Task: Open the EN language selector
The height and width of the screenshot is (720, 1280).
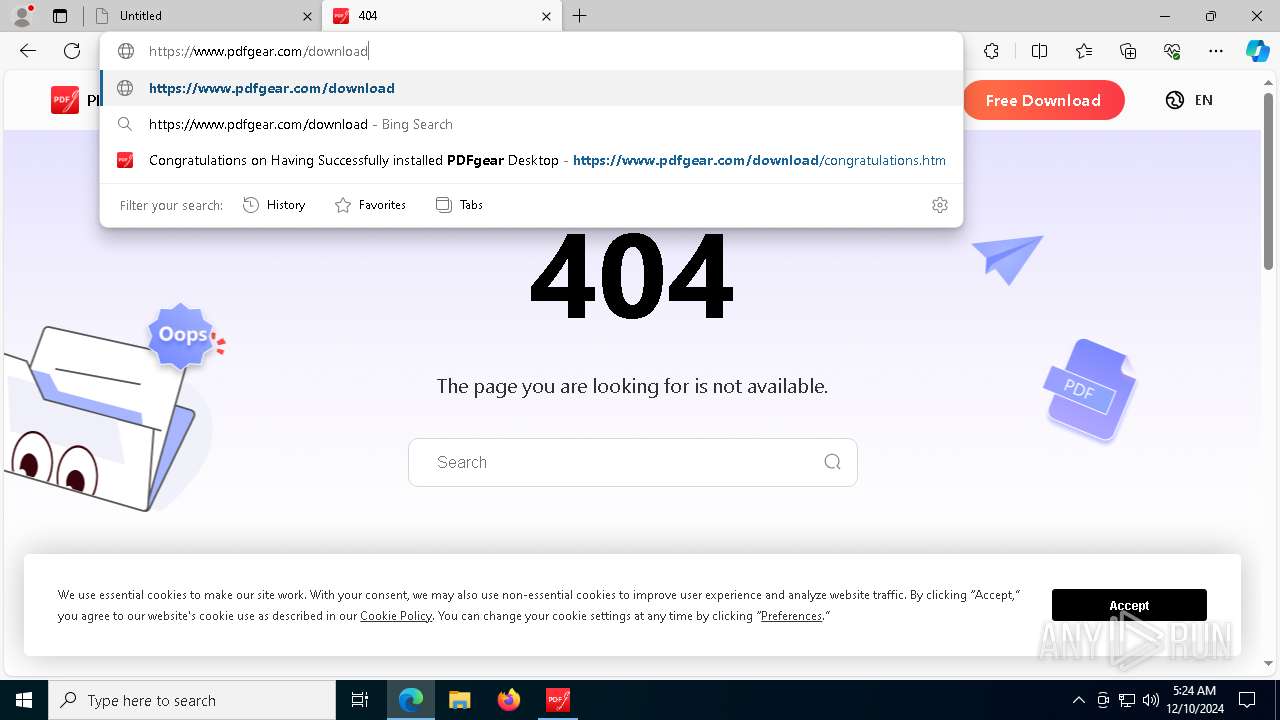Action: [1189, 100]
